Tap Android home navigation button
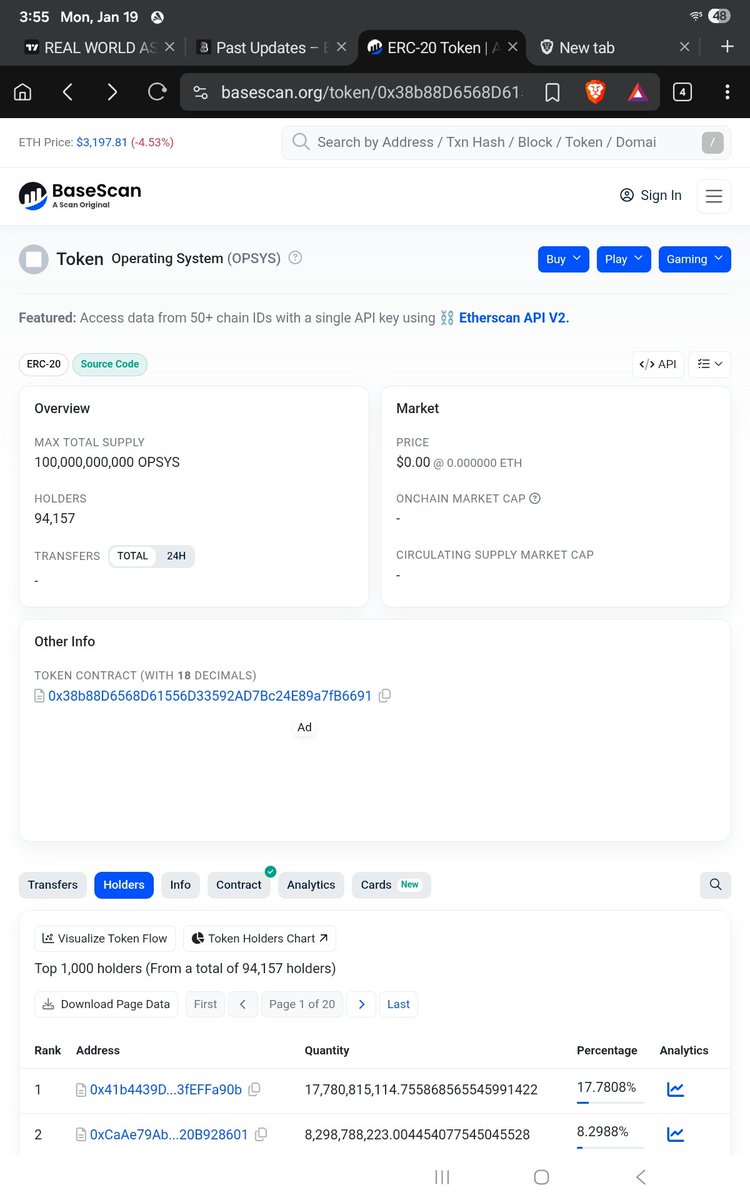Viewport: 750px width, 1200px height. pyautogui.click(x=541, y=1177)
